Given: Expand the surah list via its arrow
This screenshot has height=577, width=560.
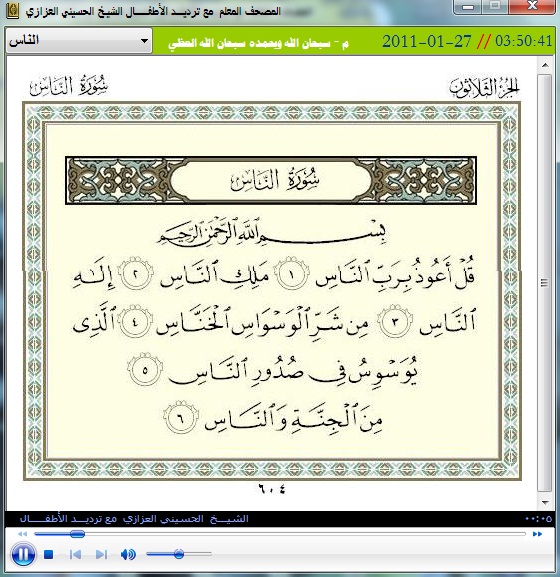Looking at the screenshot, I should (145, 41).
